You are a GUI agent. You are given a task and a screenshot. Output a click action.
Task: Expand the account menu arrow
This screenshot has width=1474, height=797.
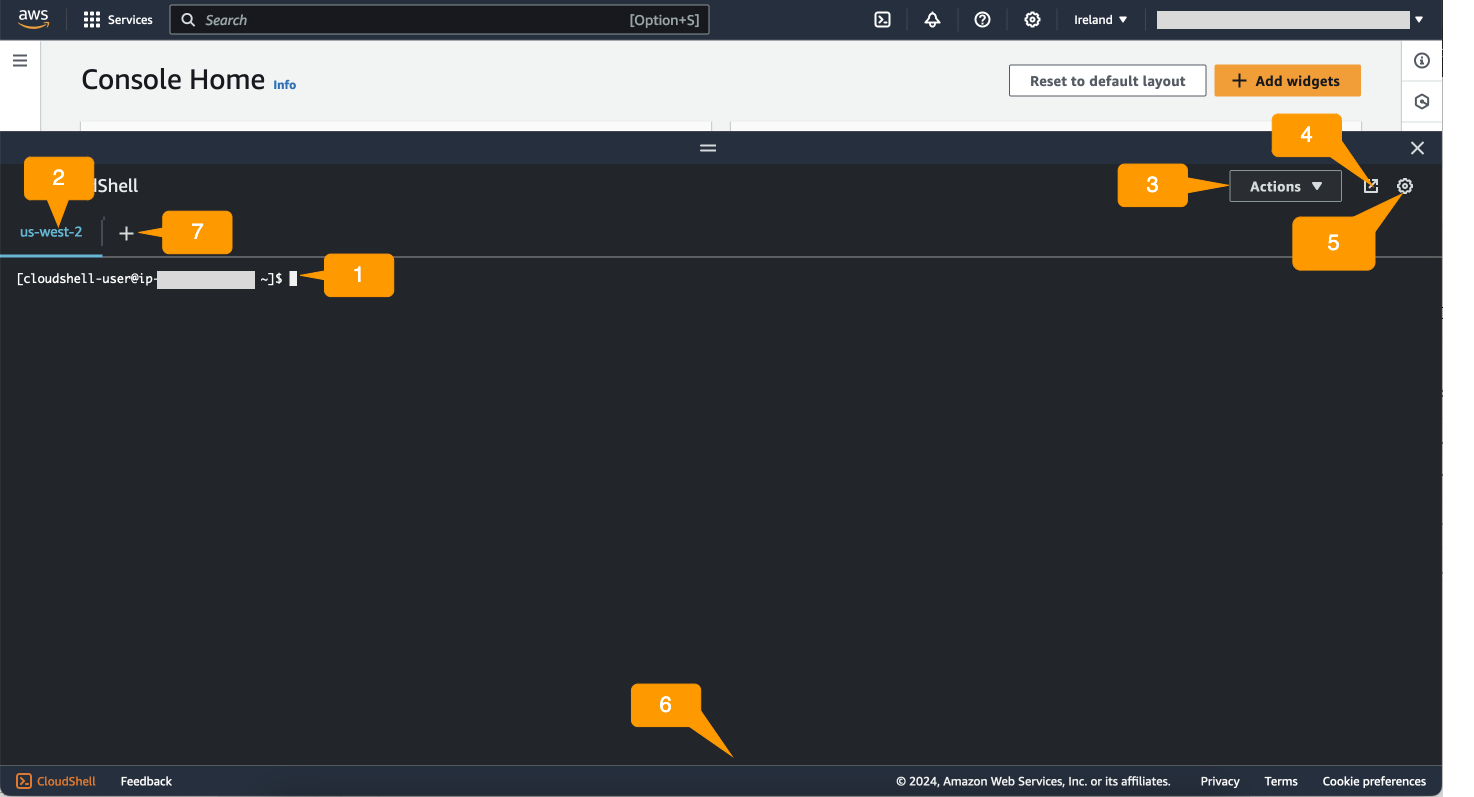pyautogui.click(x=1419, y=20)
